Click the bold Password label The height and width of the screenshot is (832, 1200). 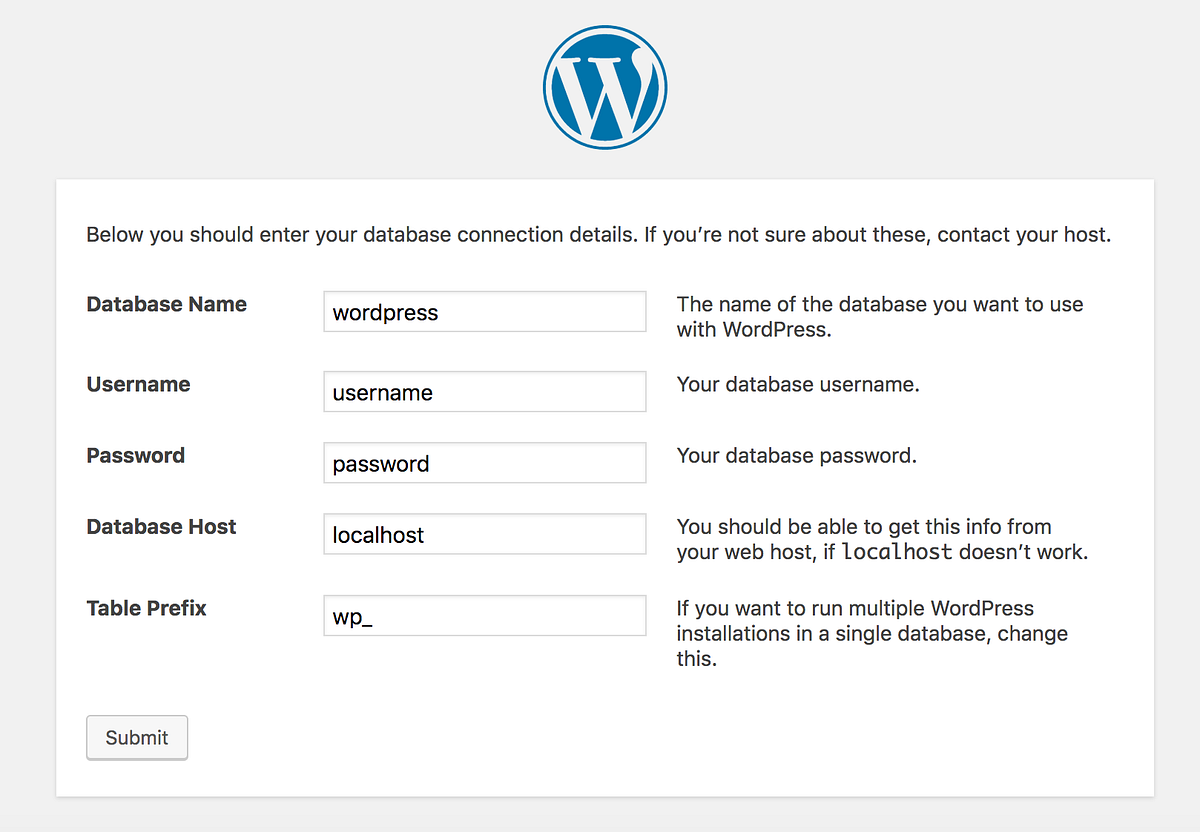(x=135, y=455)
